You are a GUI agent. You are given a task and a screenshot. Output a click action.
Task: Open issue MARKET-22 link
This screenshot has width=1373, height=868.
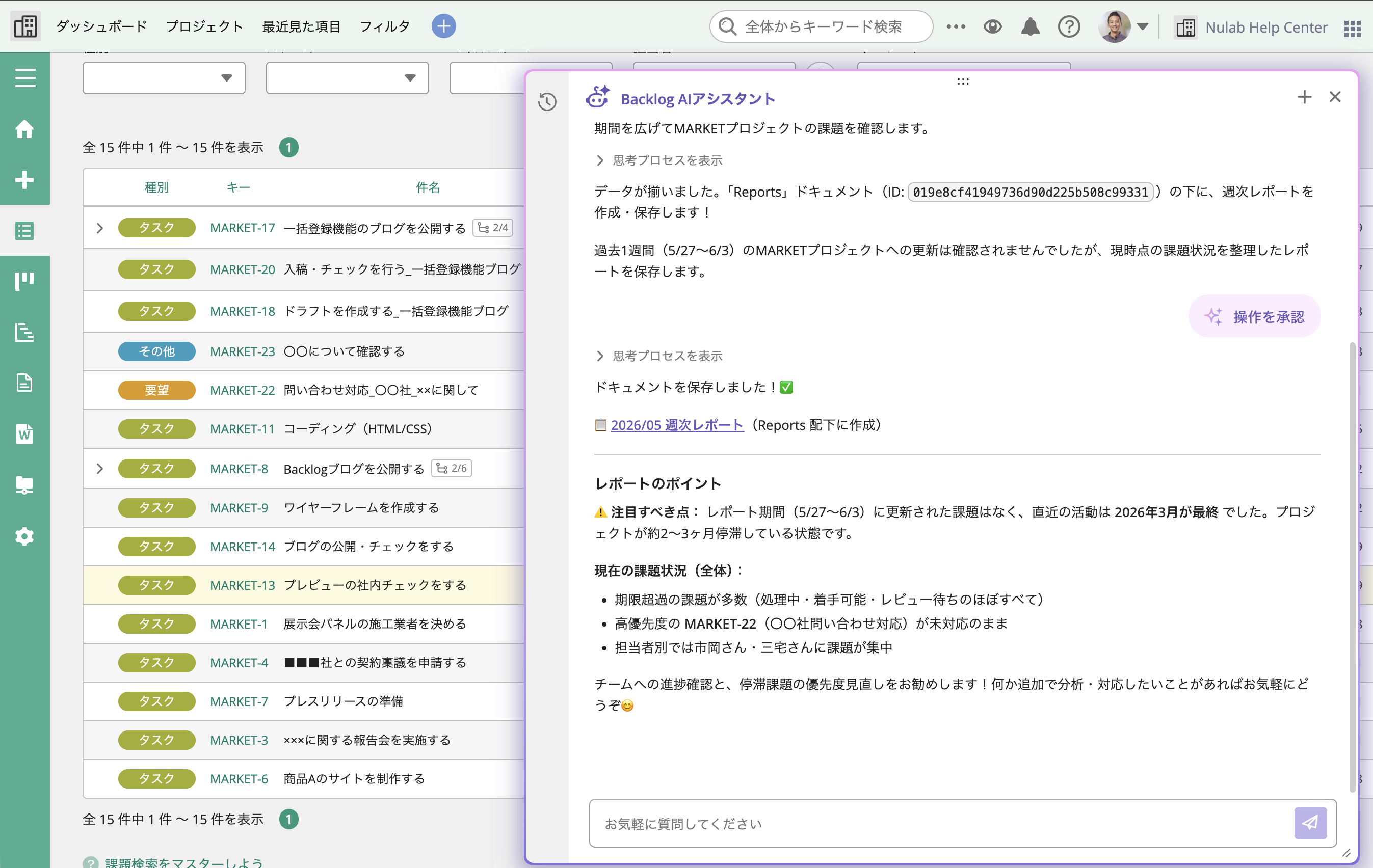242,390
